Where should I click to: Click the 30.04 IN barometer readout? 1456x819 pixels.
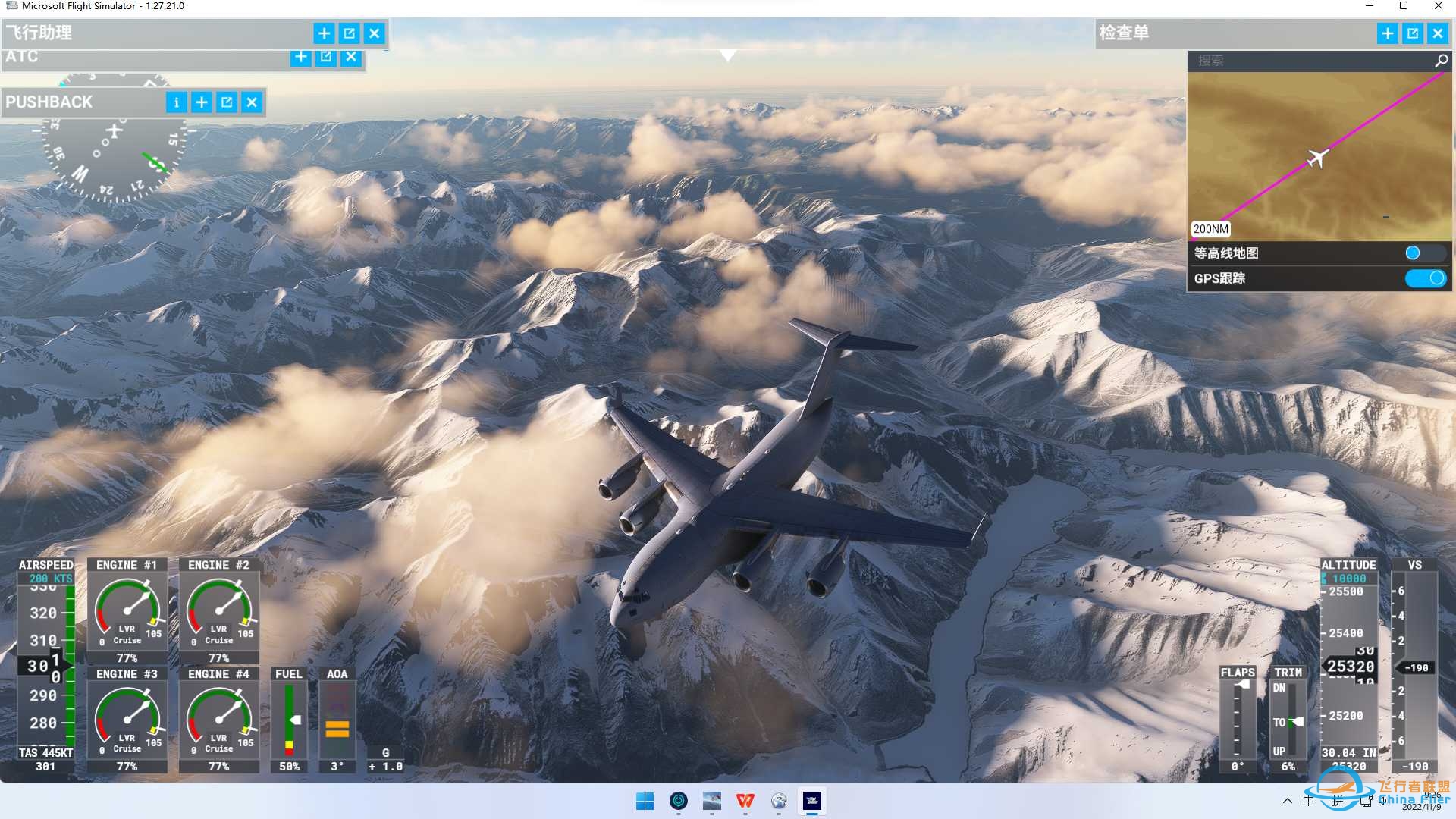point(1348,753)
